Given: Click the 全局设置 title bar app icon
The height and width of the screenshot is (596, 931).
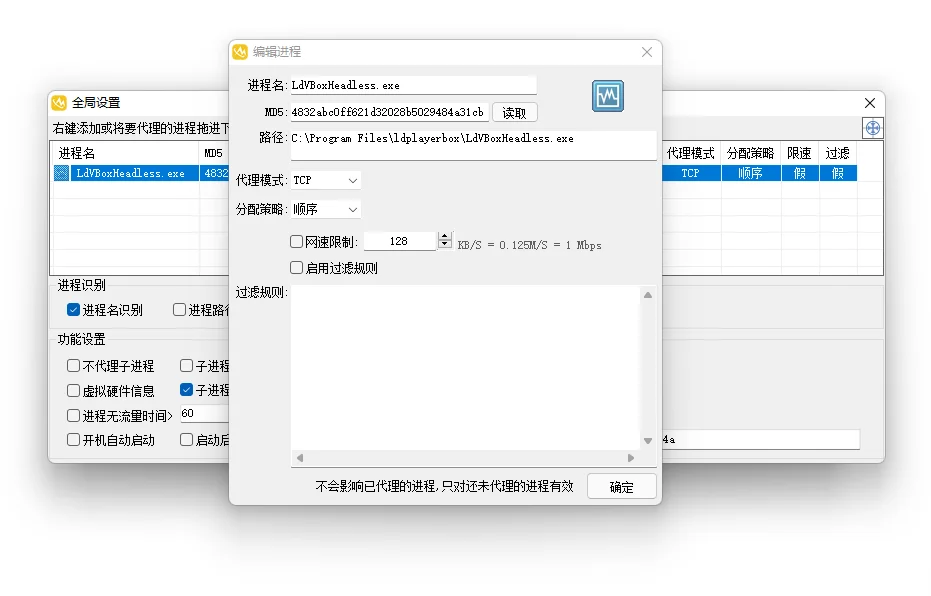Looking at the screenshot, I should [60, 102].
